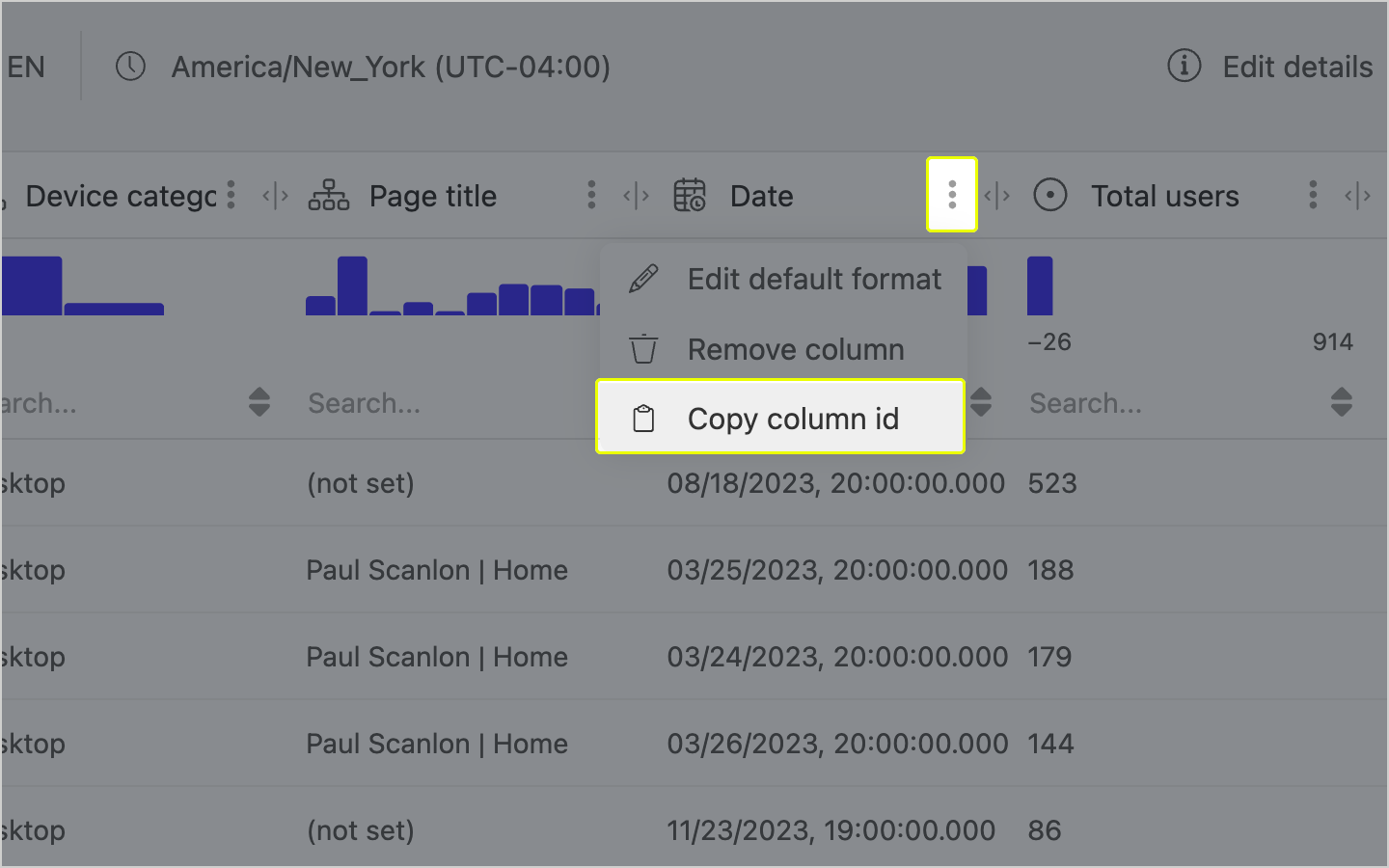1389x868 pixels.
Task: Toggle sort arrows on the Date column
Action: click(x=981, y=402)
